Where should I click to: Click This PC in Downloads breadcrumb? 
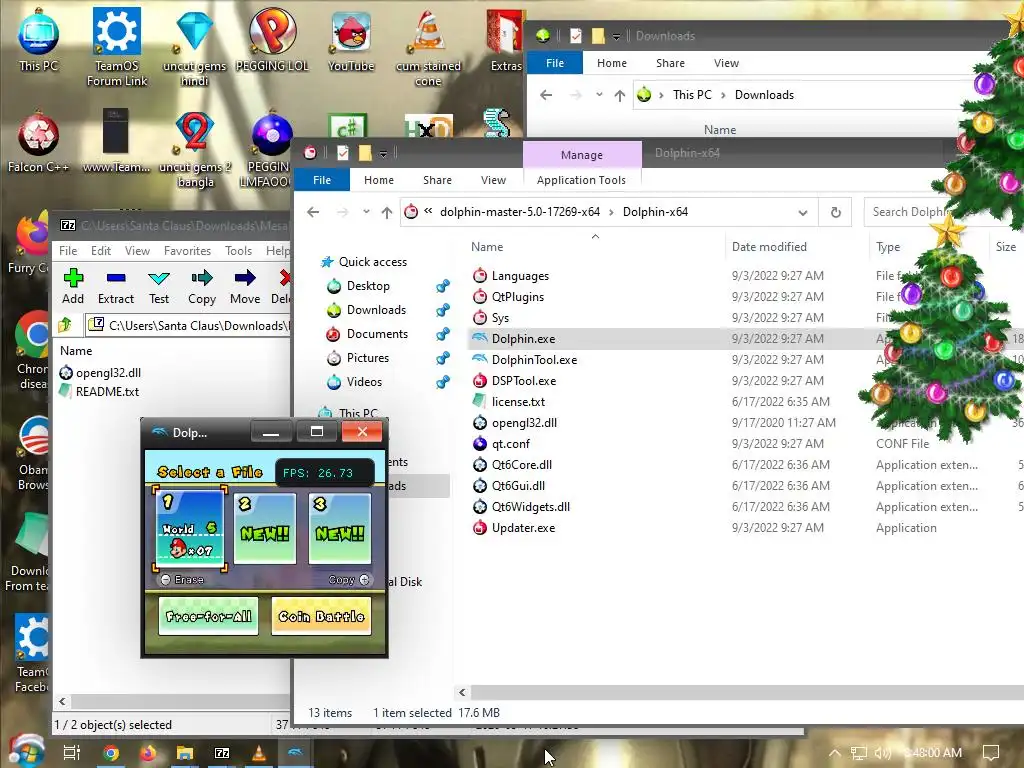pyautogui.click(x=692, y=95)
